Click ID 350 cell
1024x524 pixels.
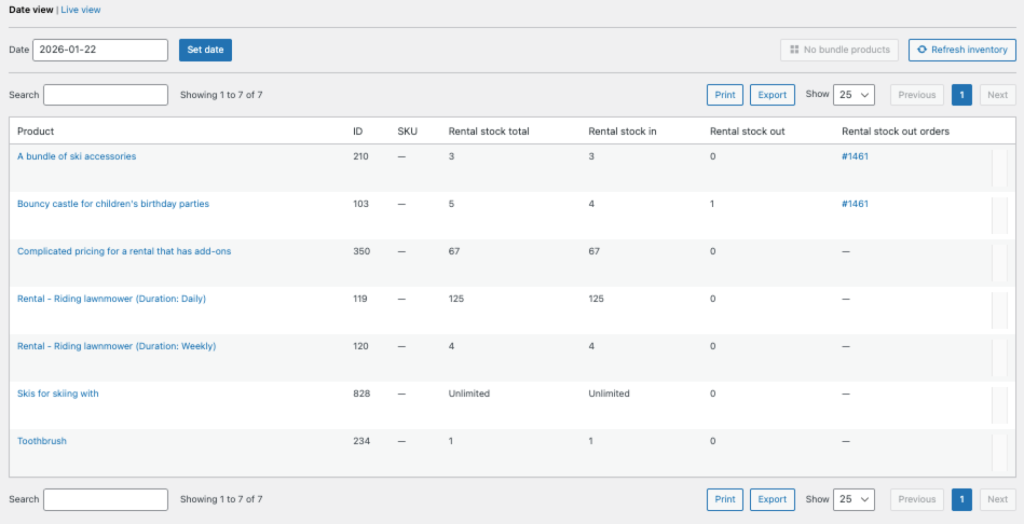pyautogui.click(x=360, y=251)
